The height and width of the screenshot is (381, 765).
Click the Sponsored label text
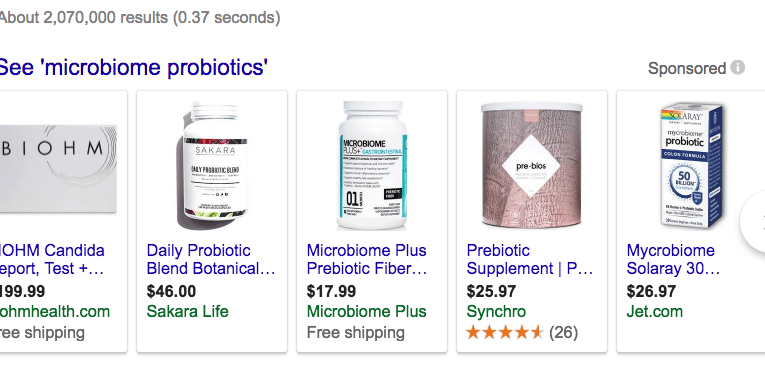click(687, 68)
